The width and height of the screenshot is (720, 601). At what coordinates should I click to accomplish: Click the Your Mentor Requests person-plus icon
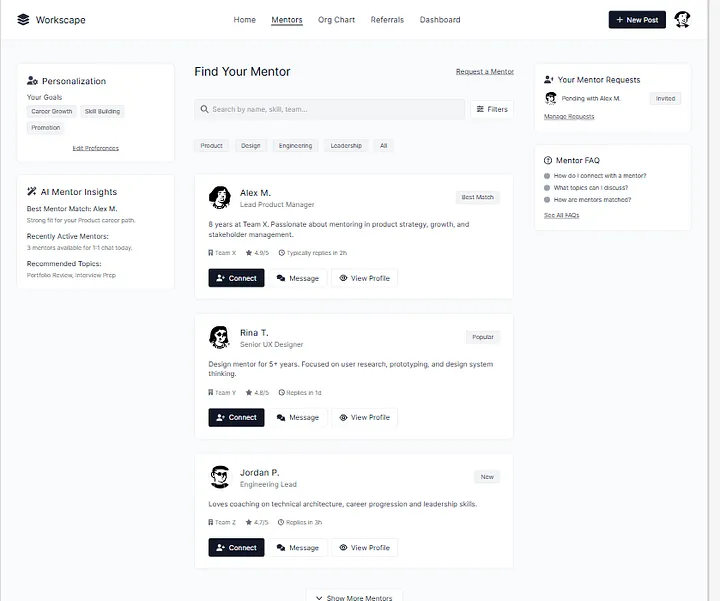pos(549,79)
